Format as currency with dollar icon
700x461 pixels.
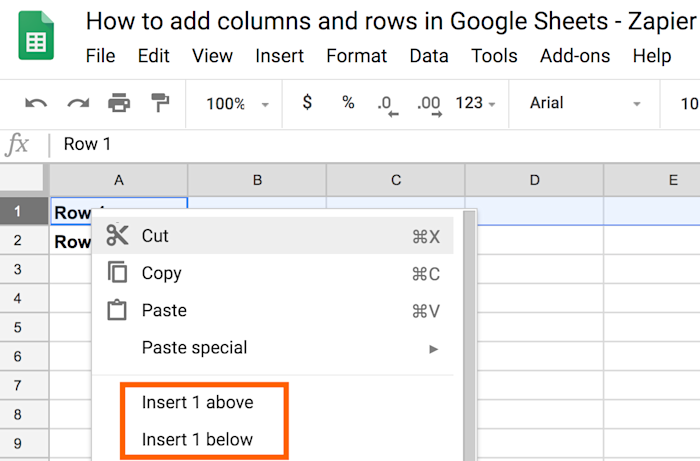point(307,102)
